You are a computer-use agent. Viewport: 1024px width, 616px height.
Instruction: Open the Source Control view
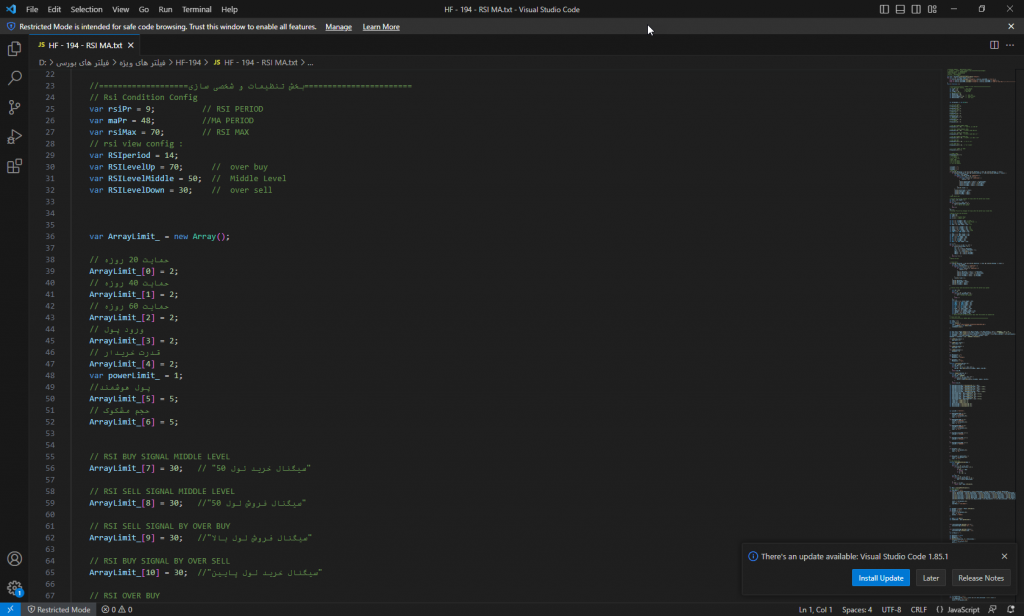tap(14, 107)
